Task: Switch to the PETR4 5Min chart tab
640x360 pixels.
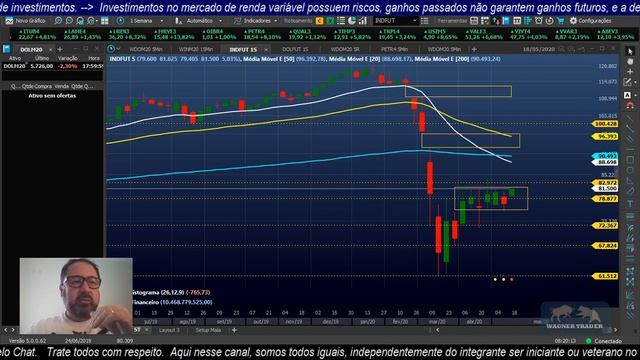Action: coord(394,49)
